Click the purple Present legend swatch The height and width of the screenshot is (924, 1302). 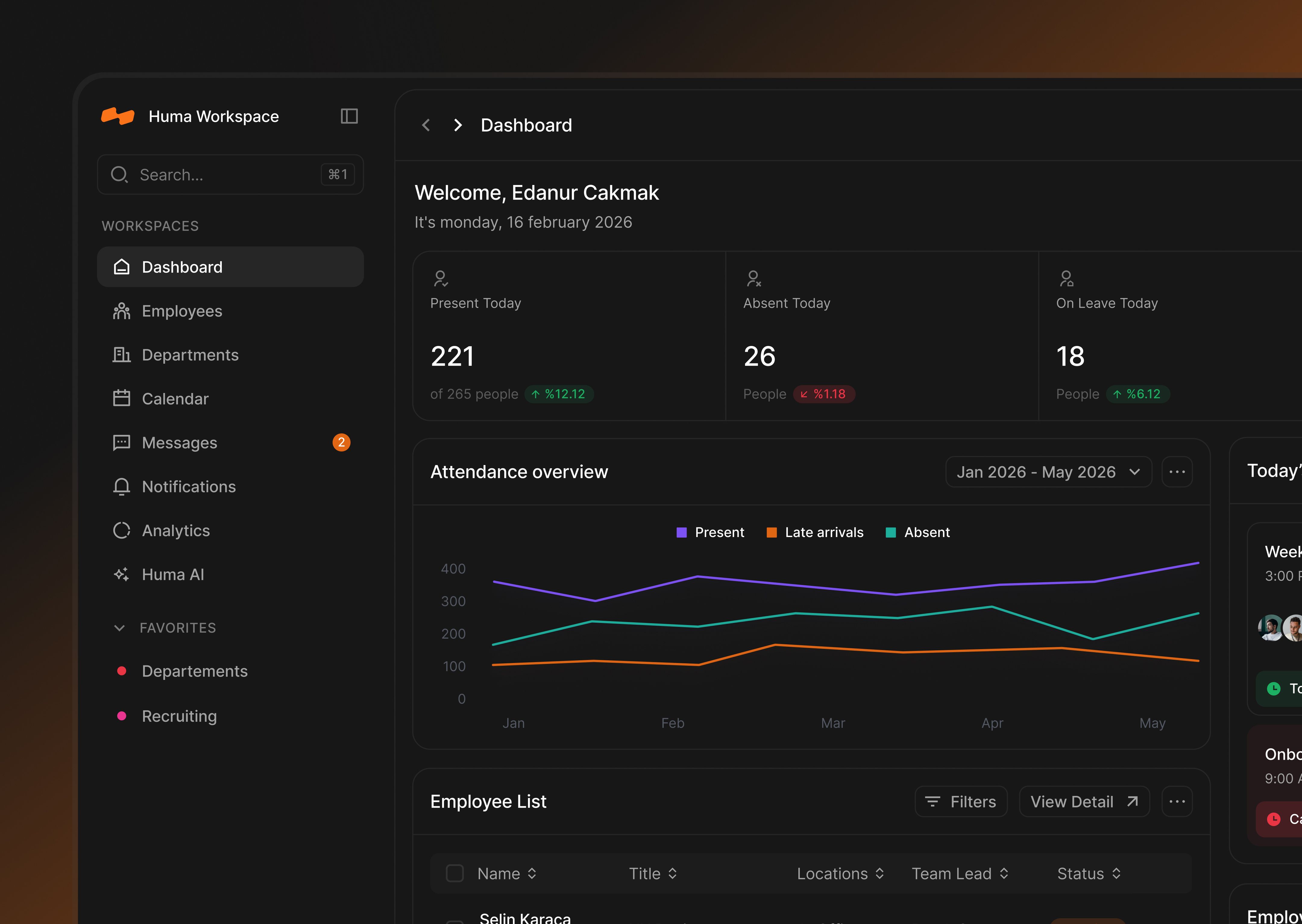click(x=681, y=532)
